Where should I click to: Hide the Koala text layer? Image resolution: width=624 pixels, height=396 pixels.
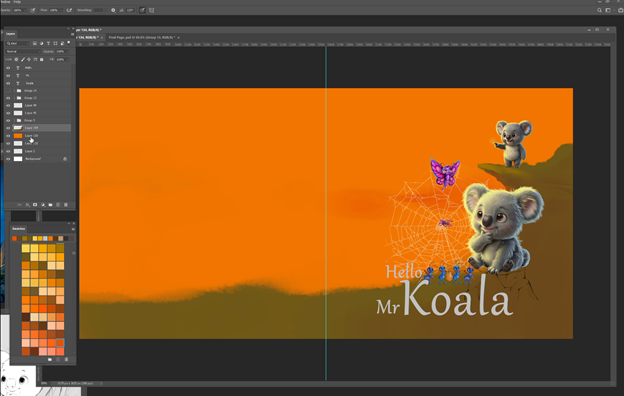tap(8, 83)
